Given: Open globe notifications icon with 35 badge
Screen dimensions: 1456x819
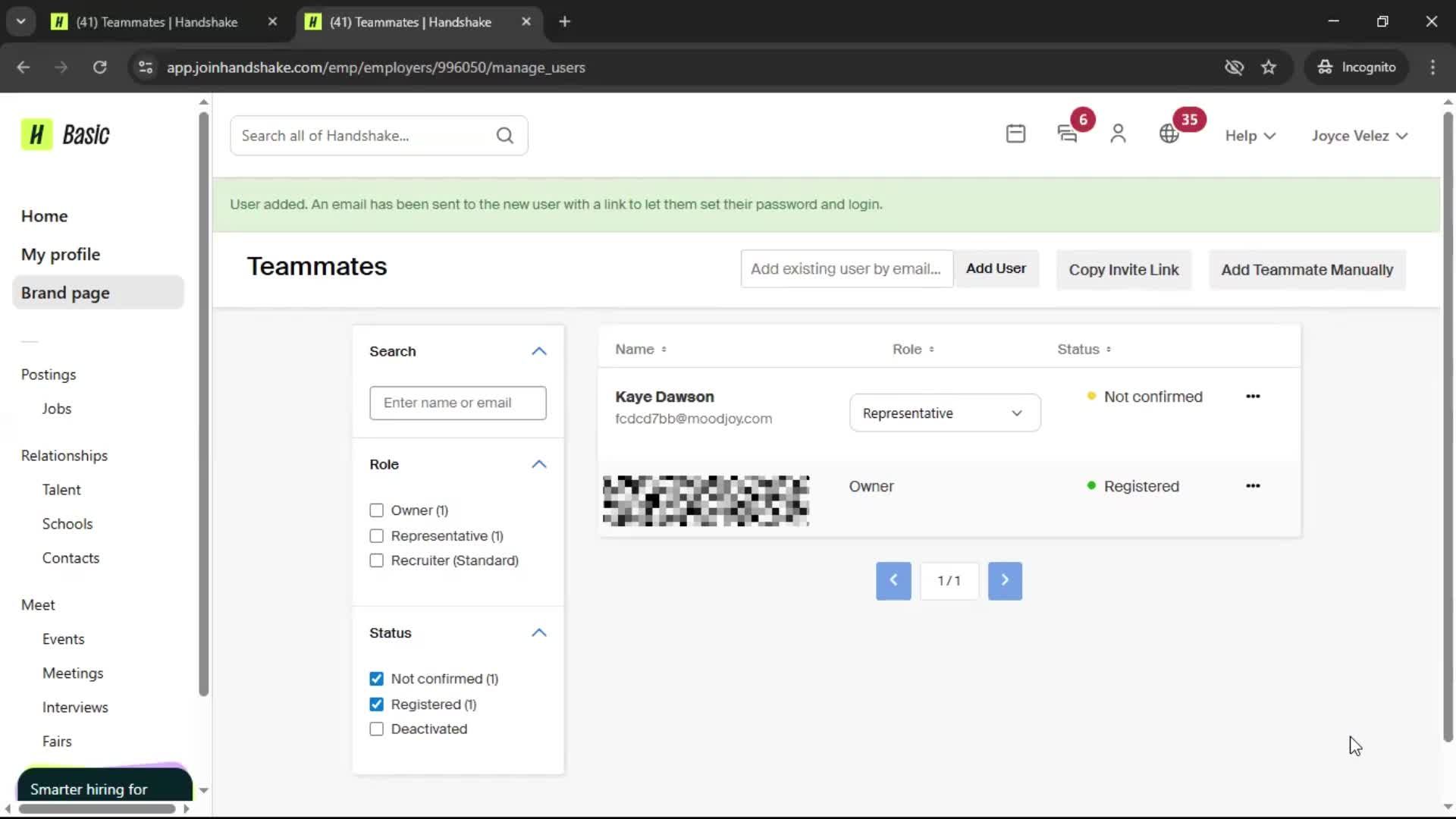Looking at the screenshot, I should coord(1169,134).
